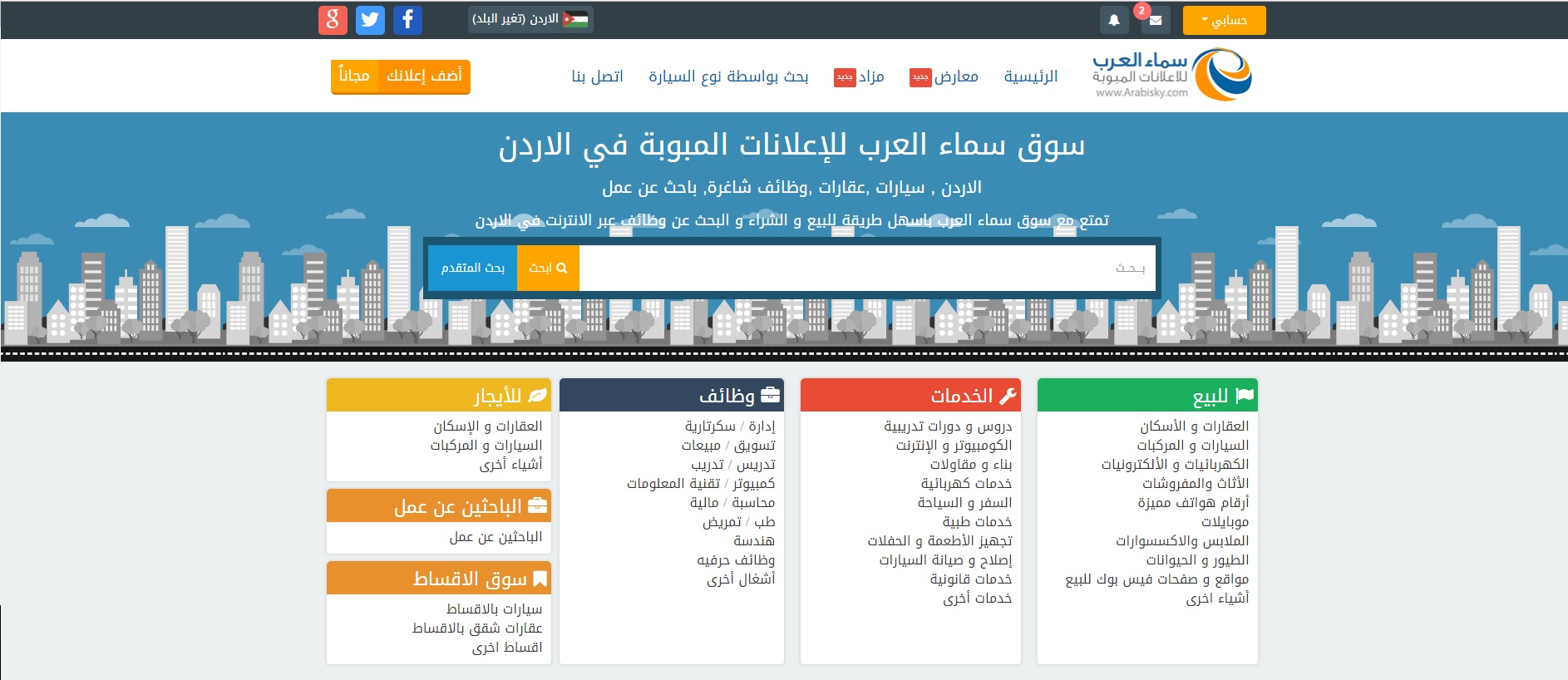The height and width of the screenshot is (680, 1568).
Task: Open إدارة jobs link
Action: click(762, 426)
